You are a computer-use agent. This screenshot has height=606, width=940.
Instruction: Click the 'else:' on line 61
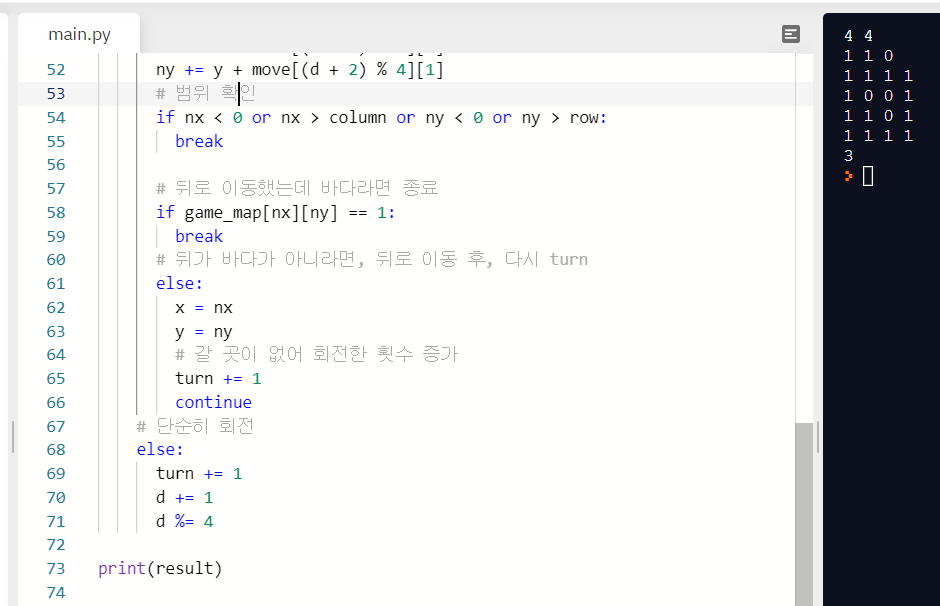(179, 284)
